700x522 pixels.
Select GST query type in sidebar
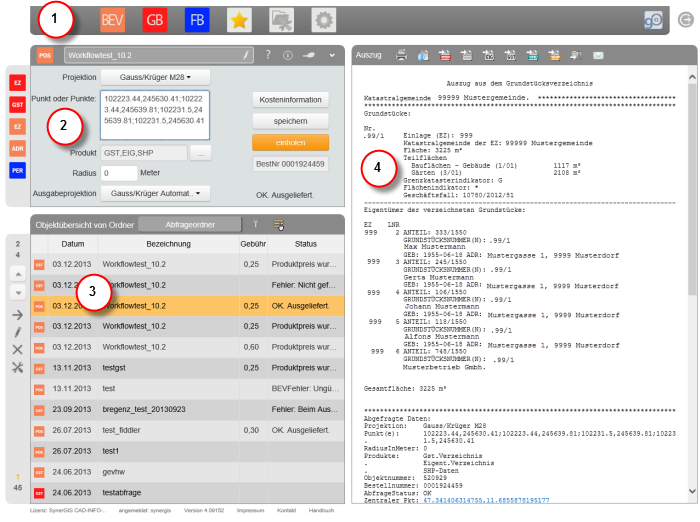pyautogui.click(x=17, y=104)
